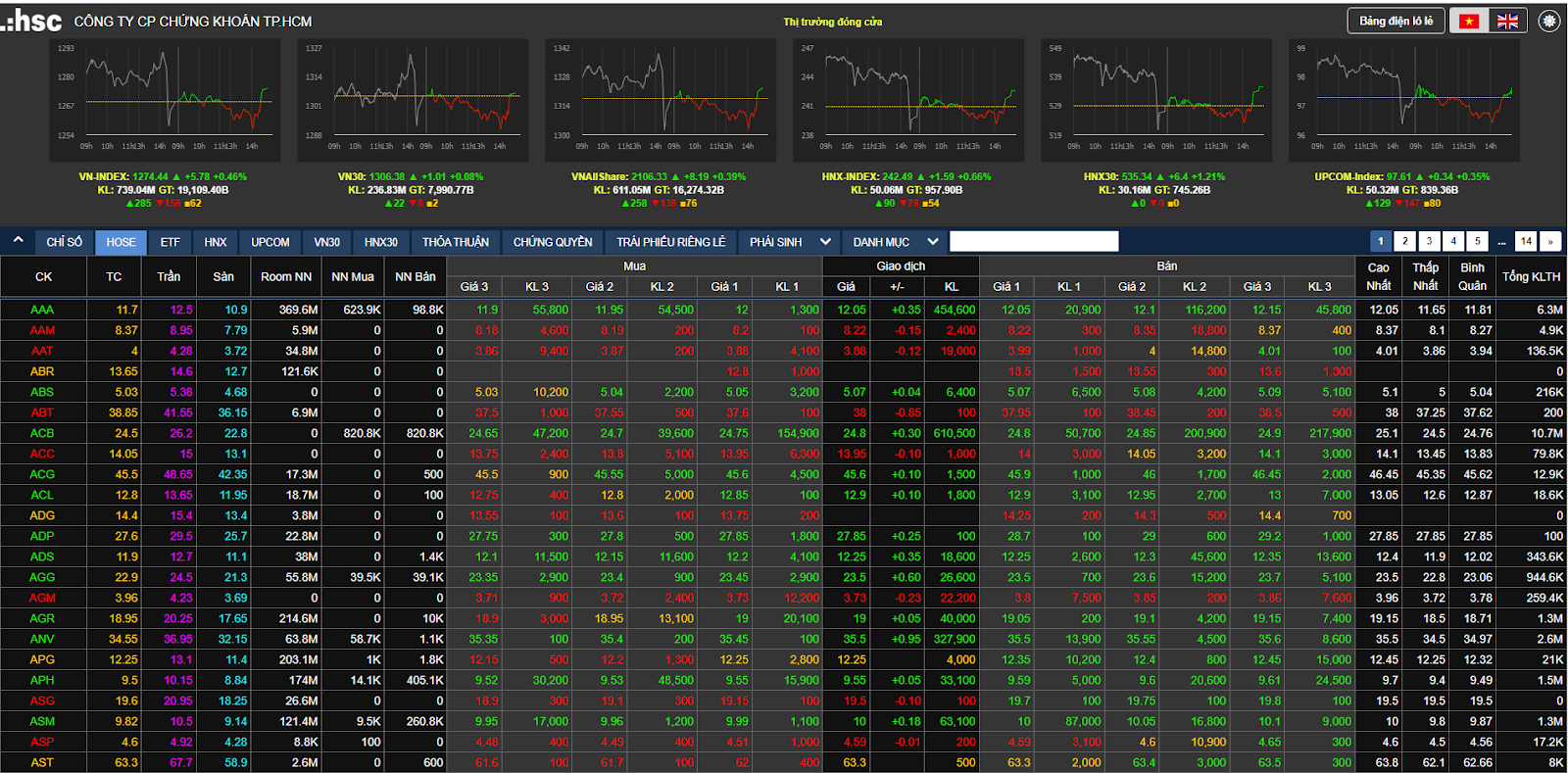
Task: Open the THỎA THUẬN tab
Action: [456, 242]
